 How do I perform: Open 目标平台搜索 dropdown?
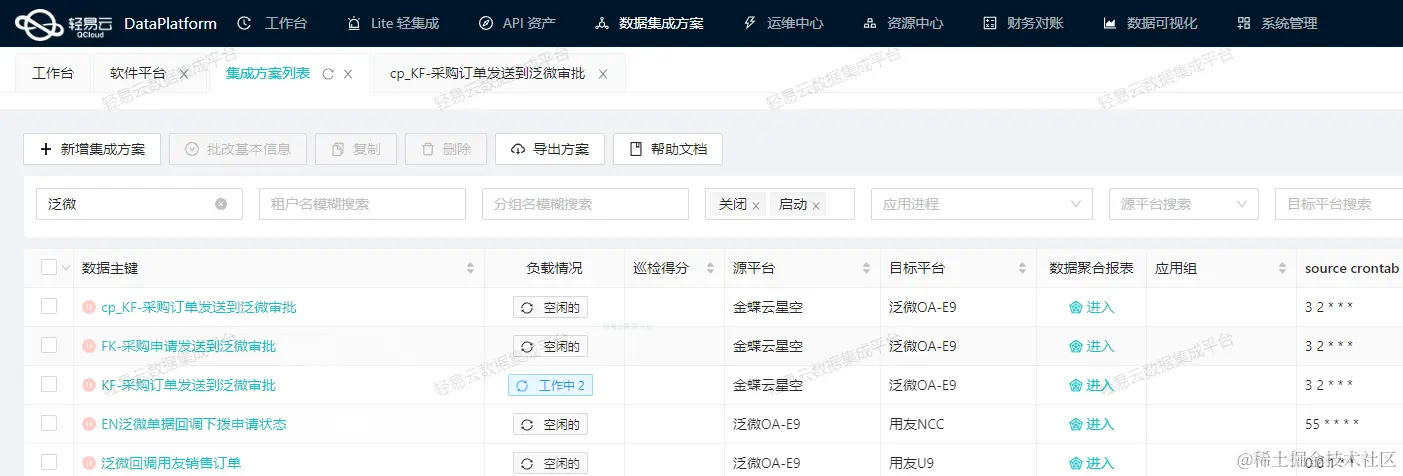[1339, 204]
